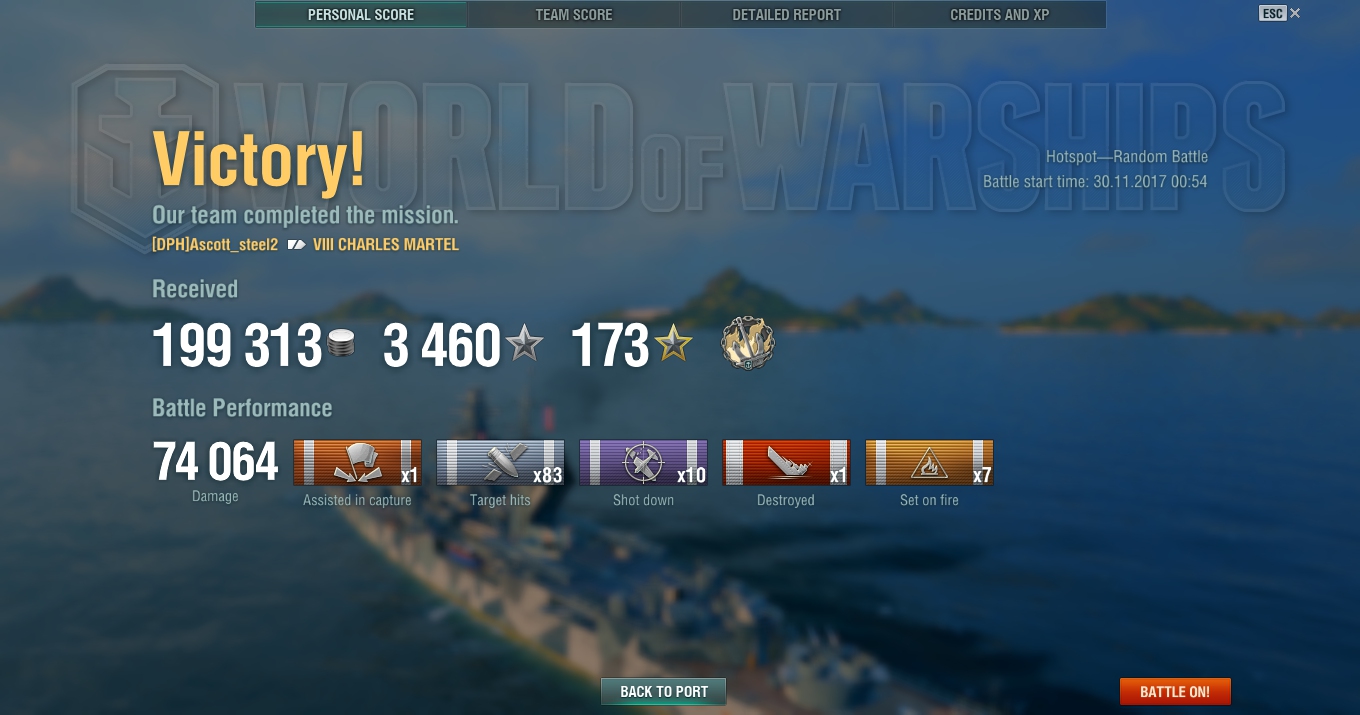Click the achievement medal beside free XP
Image resolution: width=1360 pixels, height=715 pixels.
[748, 345]
